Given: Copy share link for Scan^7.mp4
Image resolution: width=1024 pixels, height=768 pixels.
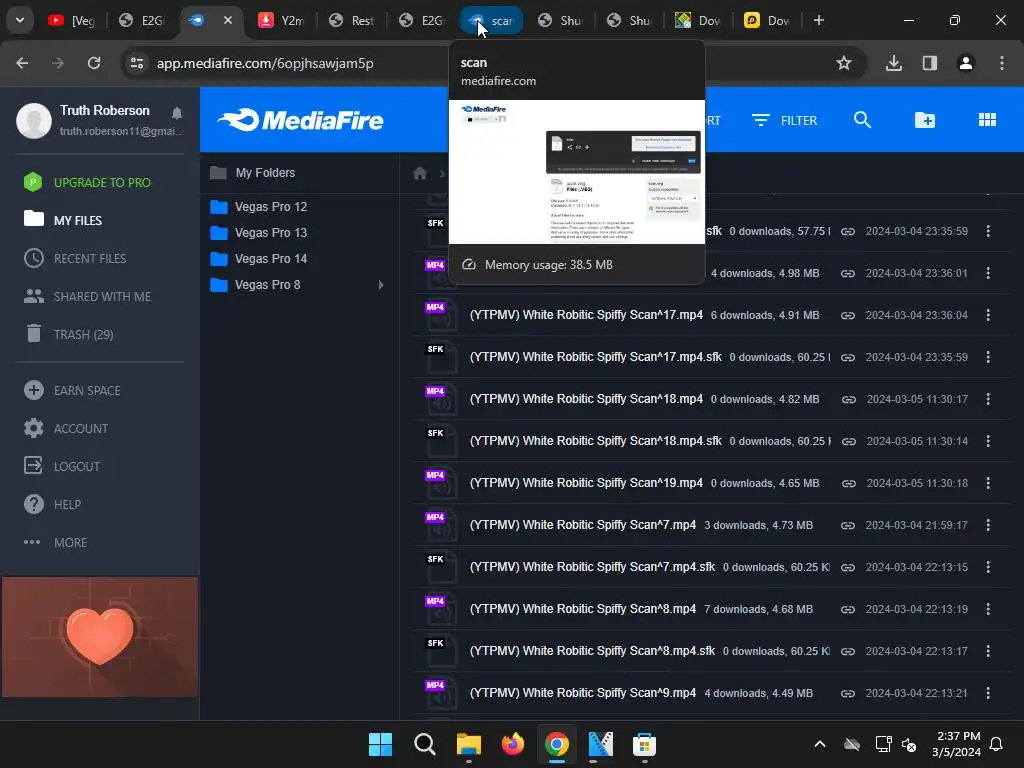Looking at the screenshot, I should coord(848,525).
